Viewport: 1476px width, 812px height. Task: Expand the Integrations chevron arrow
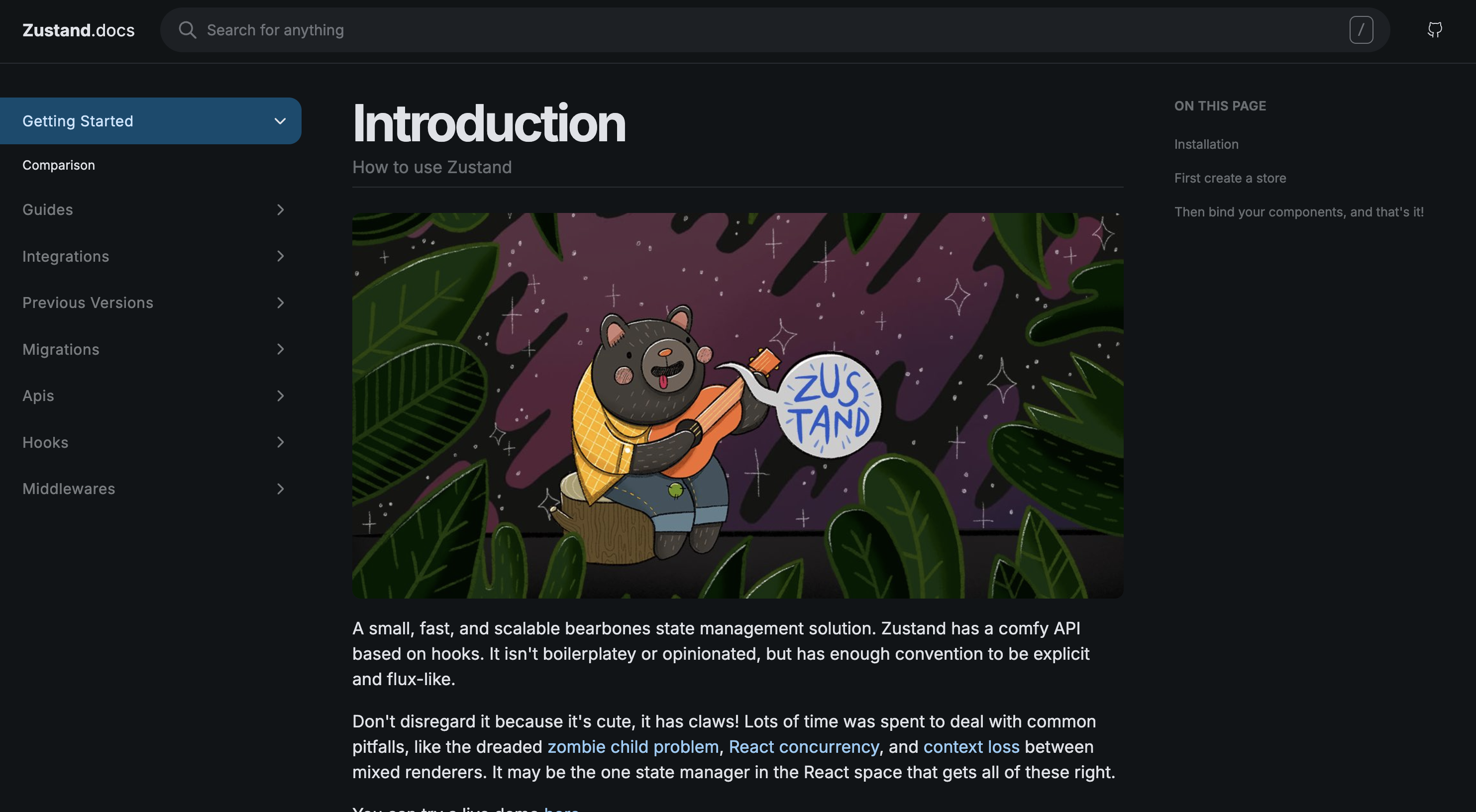click(x=280, y=256)
